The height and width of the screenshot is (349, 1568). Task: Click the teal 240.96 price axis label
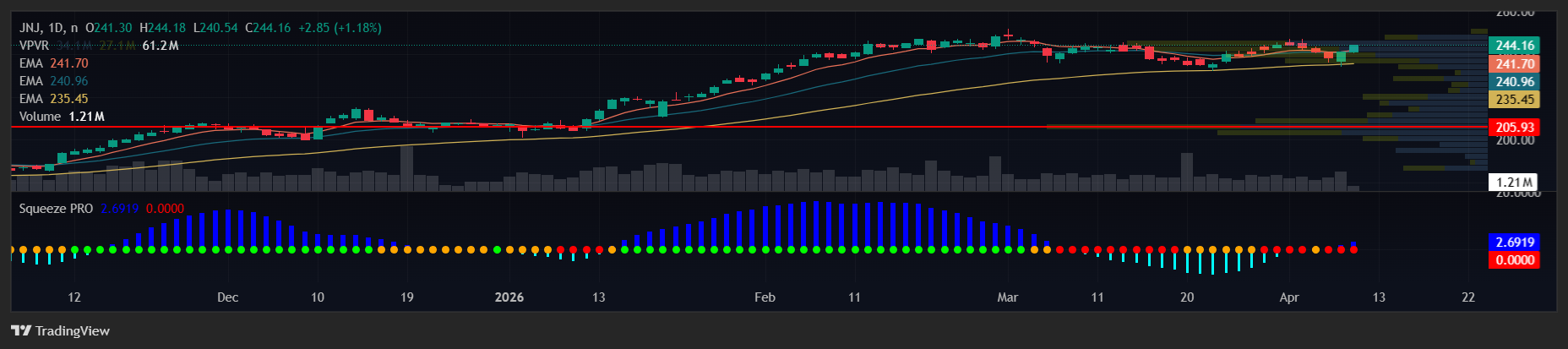(x=1514, y=82)
